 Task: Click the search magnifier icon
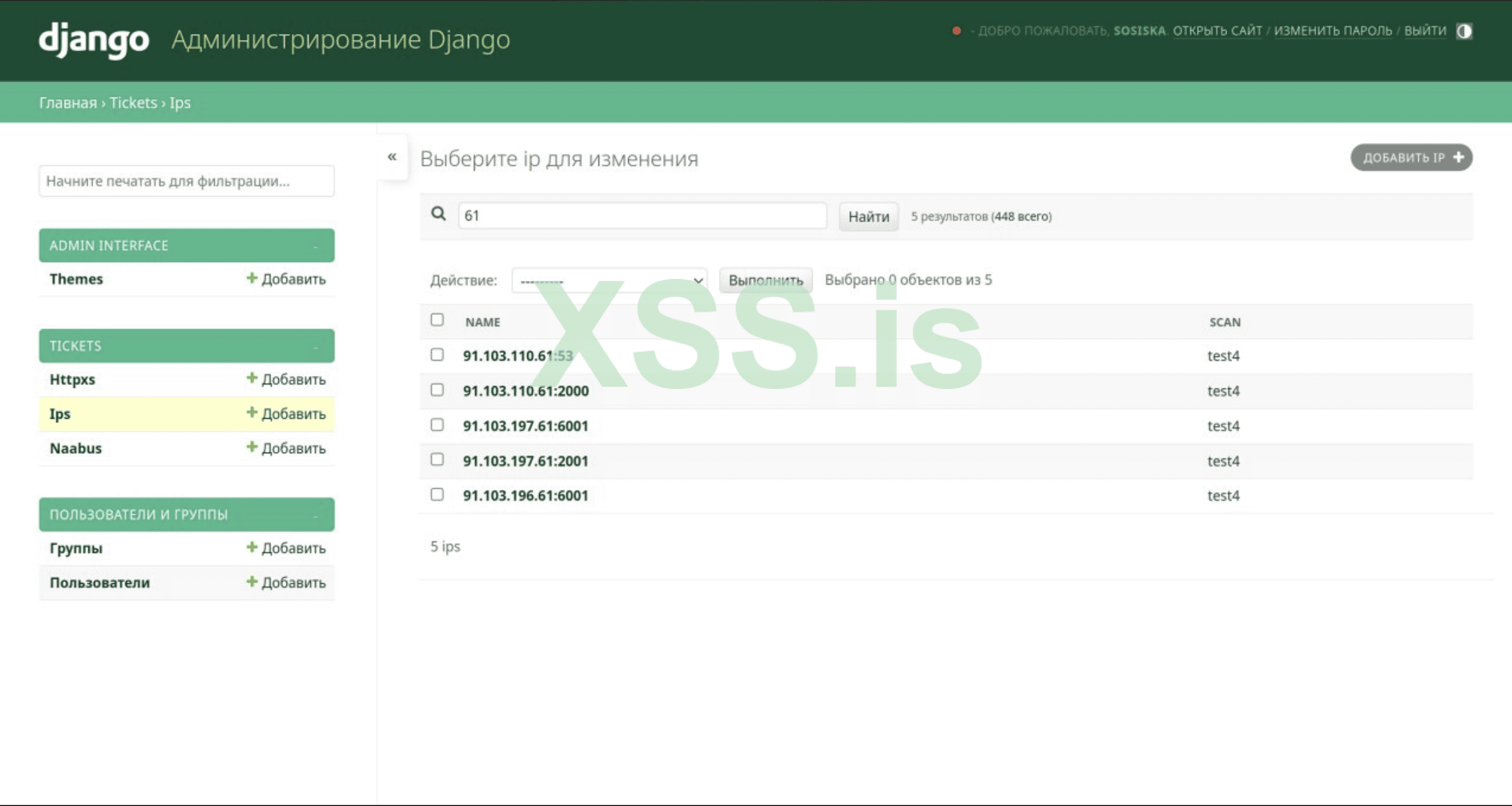(438, 214)
